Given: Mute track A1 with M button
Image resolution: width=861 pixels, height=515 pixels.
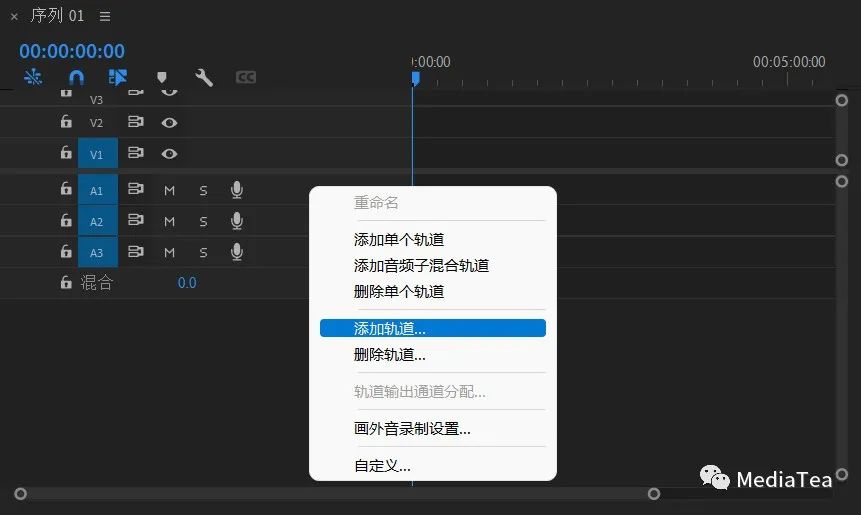Looking at the screenshot, I should [169, 191].
